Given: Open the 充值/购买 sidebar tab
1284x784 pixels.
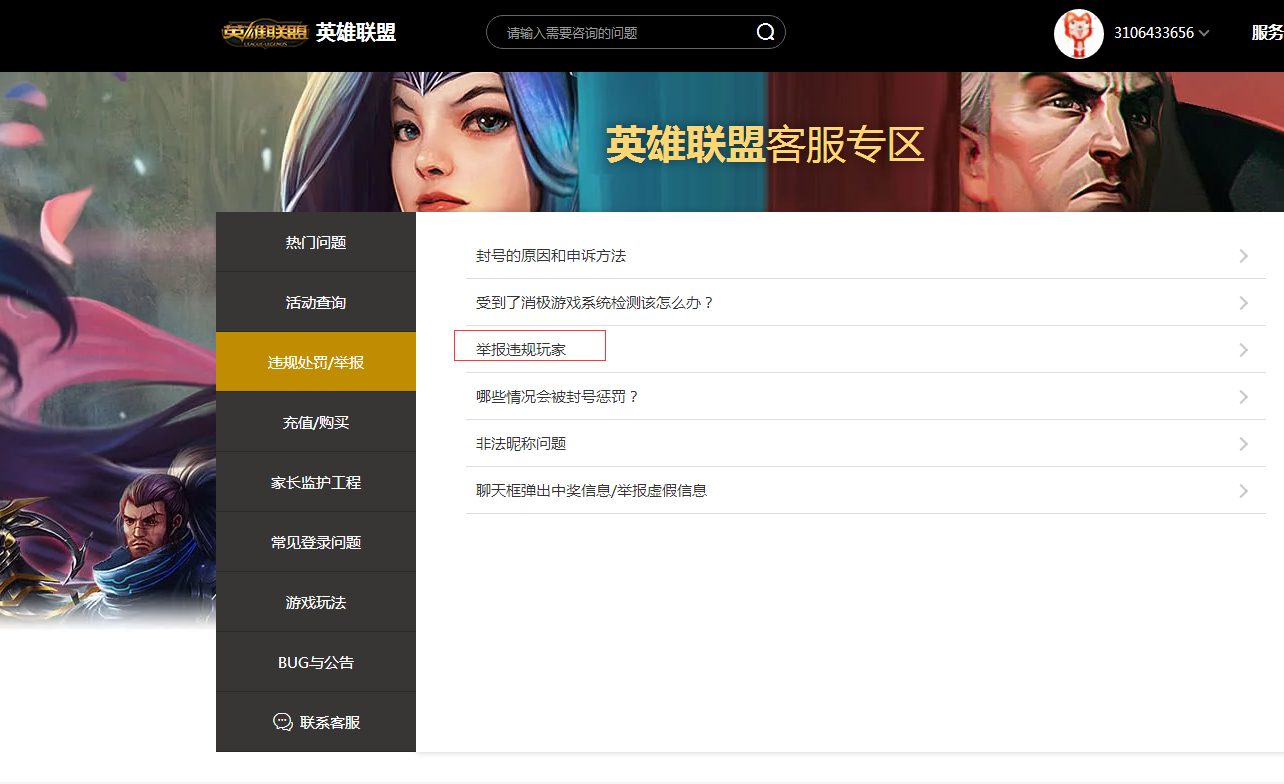Looking at the screenshot, I should [316, 422].
